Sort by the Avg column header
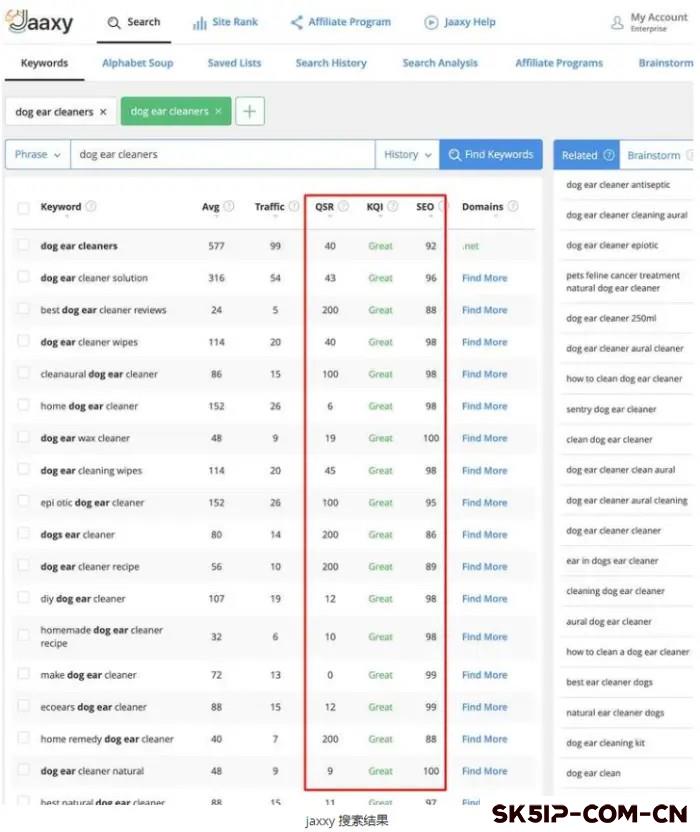Screen dimensions: 700x832 [210, 207]
